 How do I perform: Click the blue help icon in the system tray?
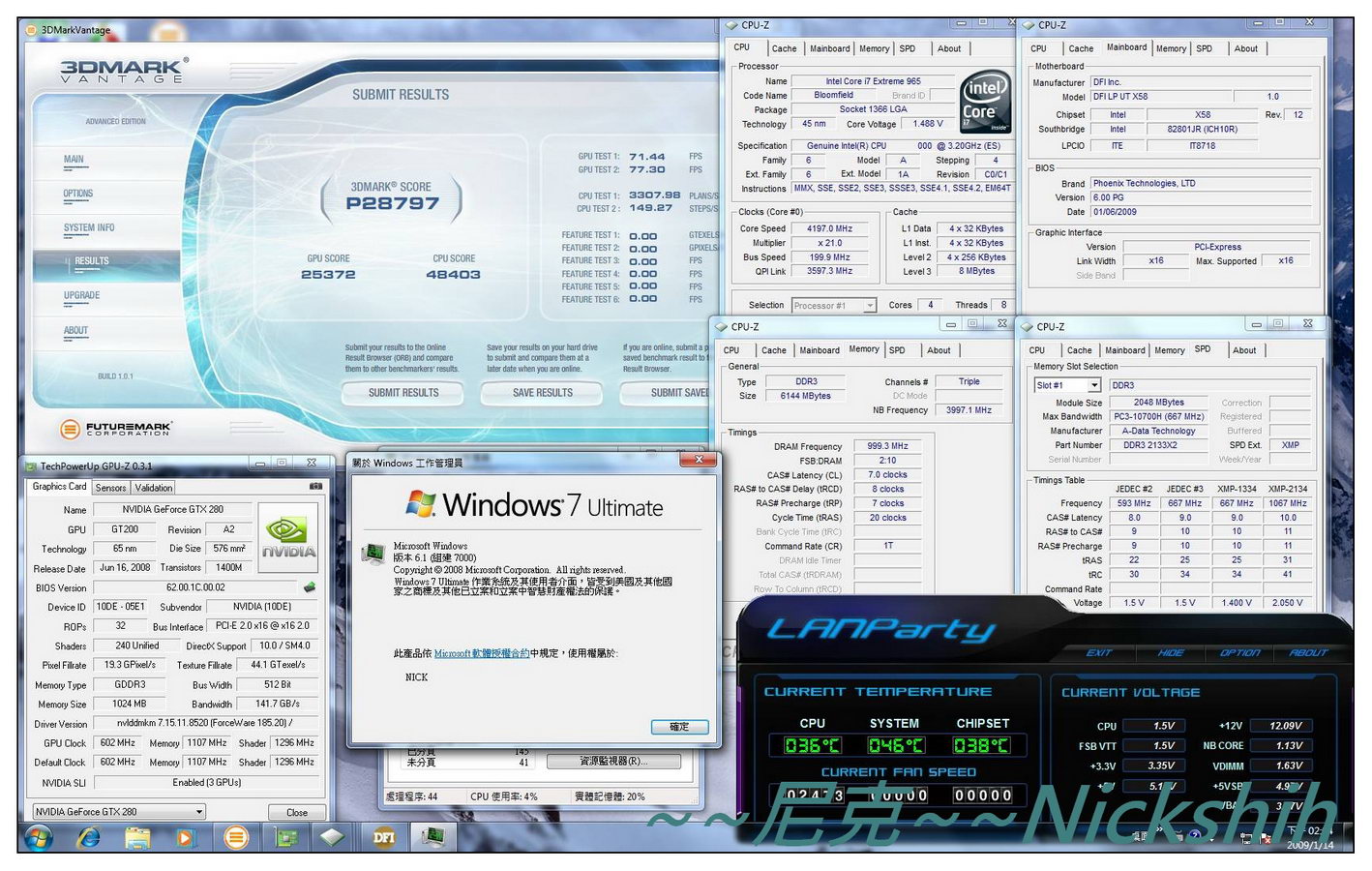coord(1194,835)
